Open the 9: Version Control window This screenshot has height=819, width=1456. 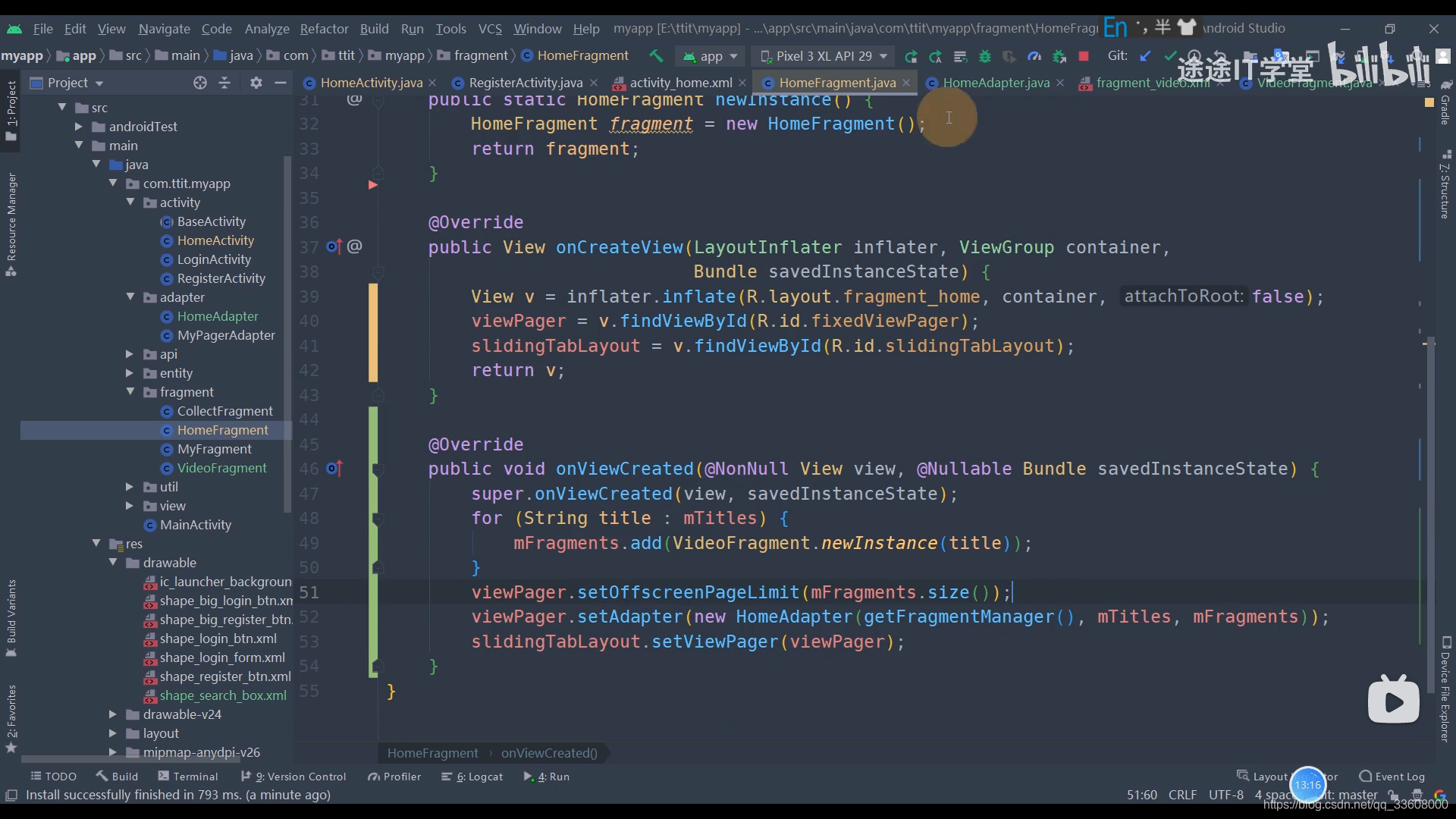(293, 777)
